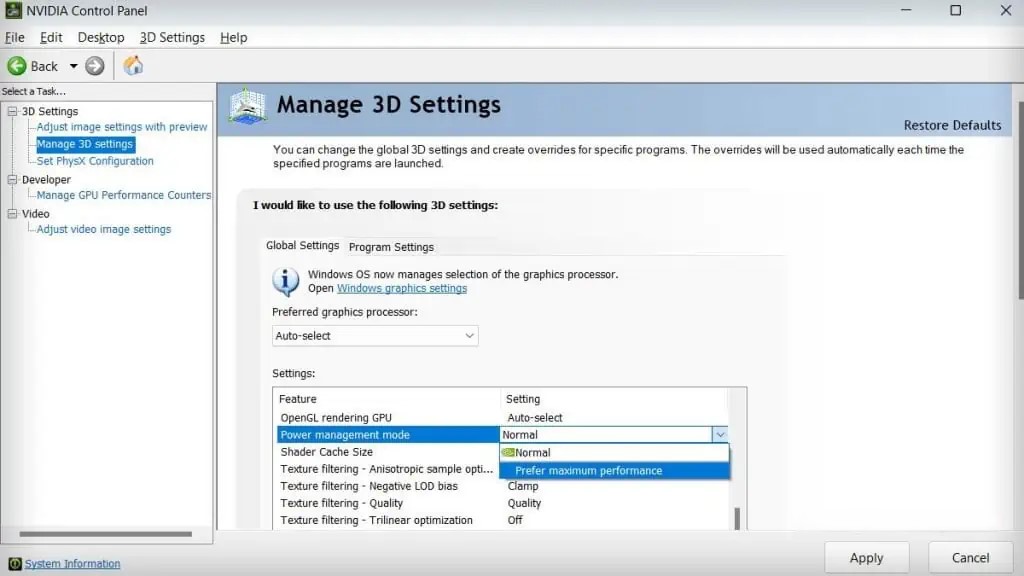1024x576 pixels.
Task: Switch to the Program Settings tab
Action: click(391, 247)
